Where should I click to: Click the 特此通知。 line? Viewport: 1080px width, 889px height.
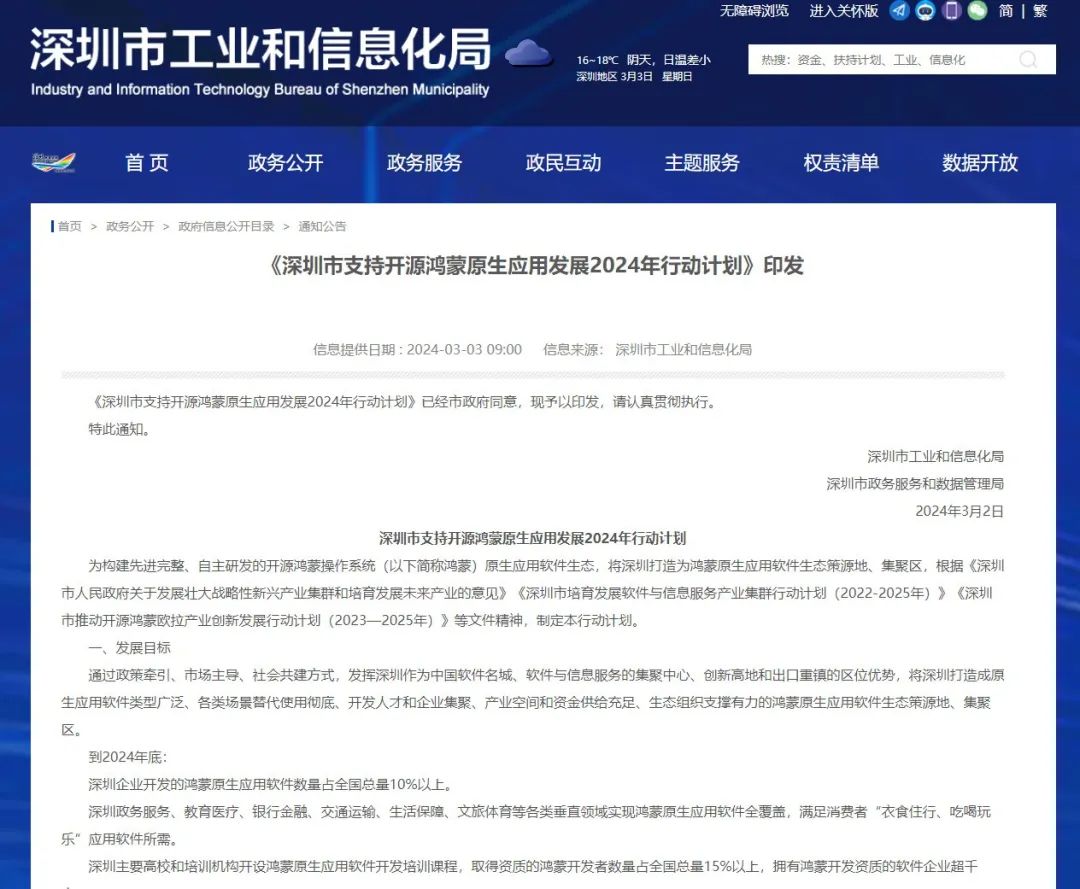tap(119, 429)
